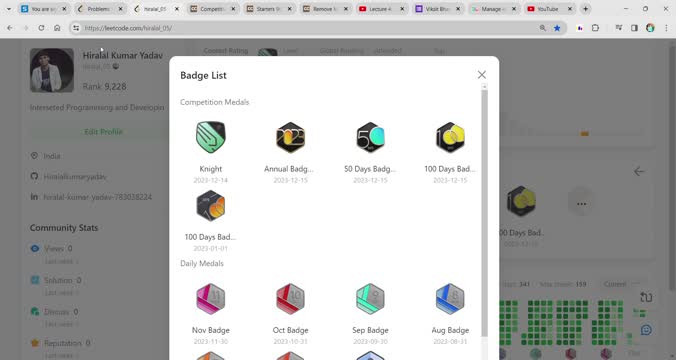Close the Problems tab
This screenshot has height=360, width=676.
point(120,9)
